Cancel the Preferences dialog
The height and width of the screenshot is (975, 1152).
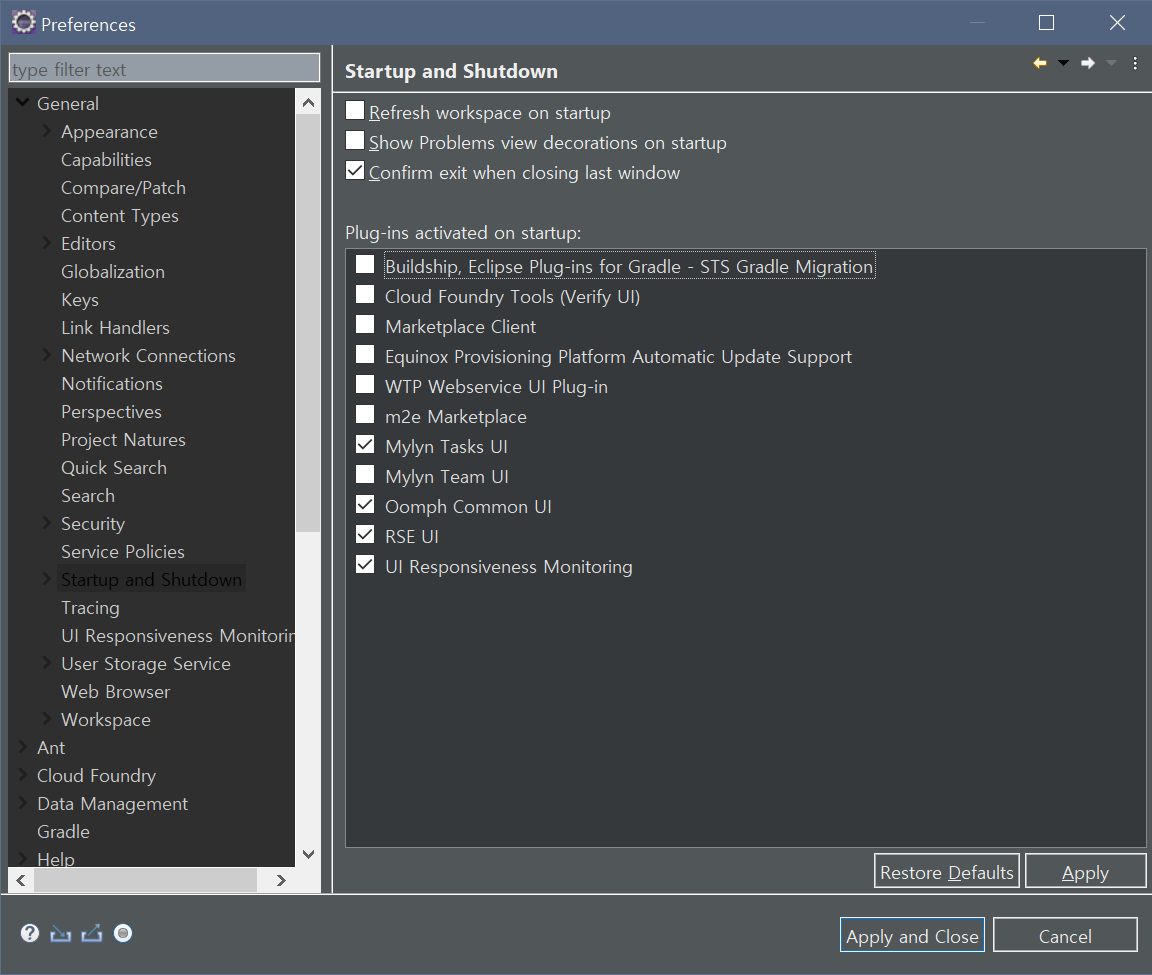pos(1065,935)
